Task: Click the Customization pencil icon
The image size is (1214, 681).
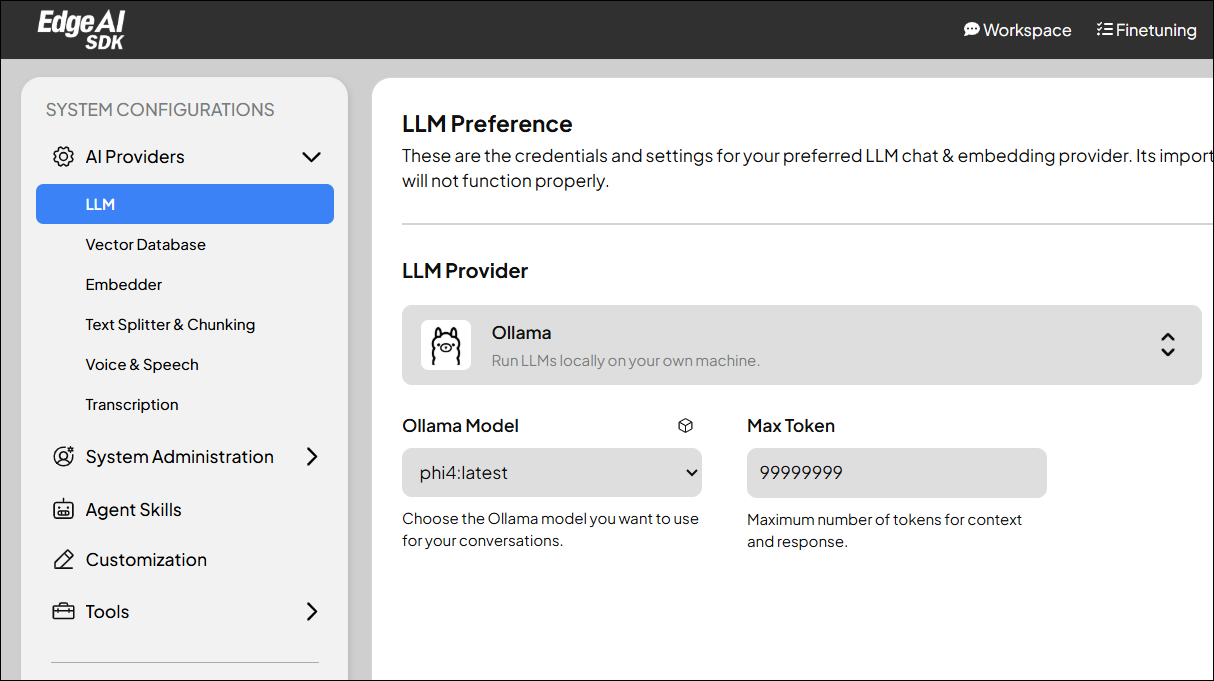Action: (64, 560)
